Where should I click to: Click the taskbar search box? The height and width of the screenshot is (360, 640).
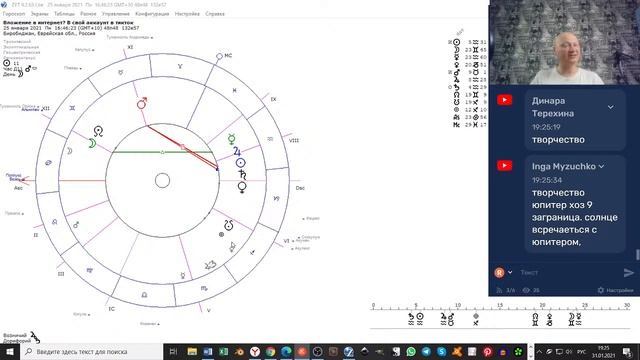coord(91,351)
